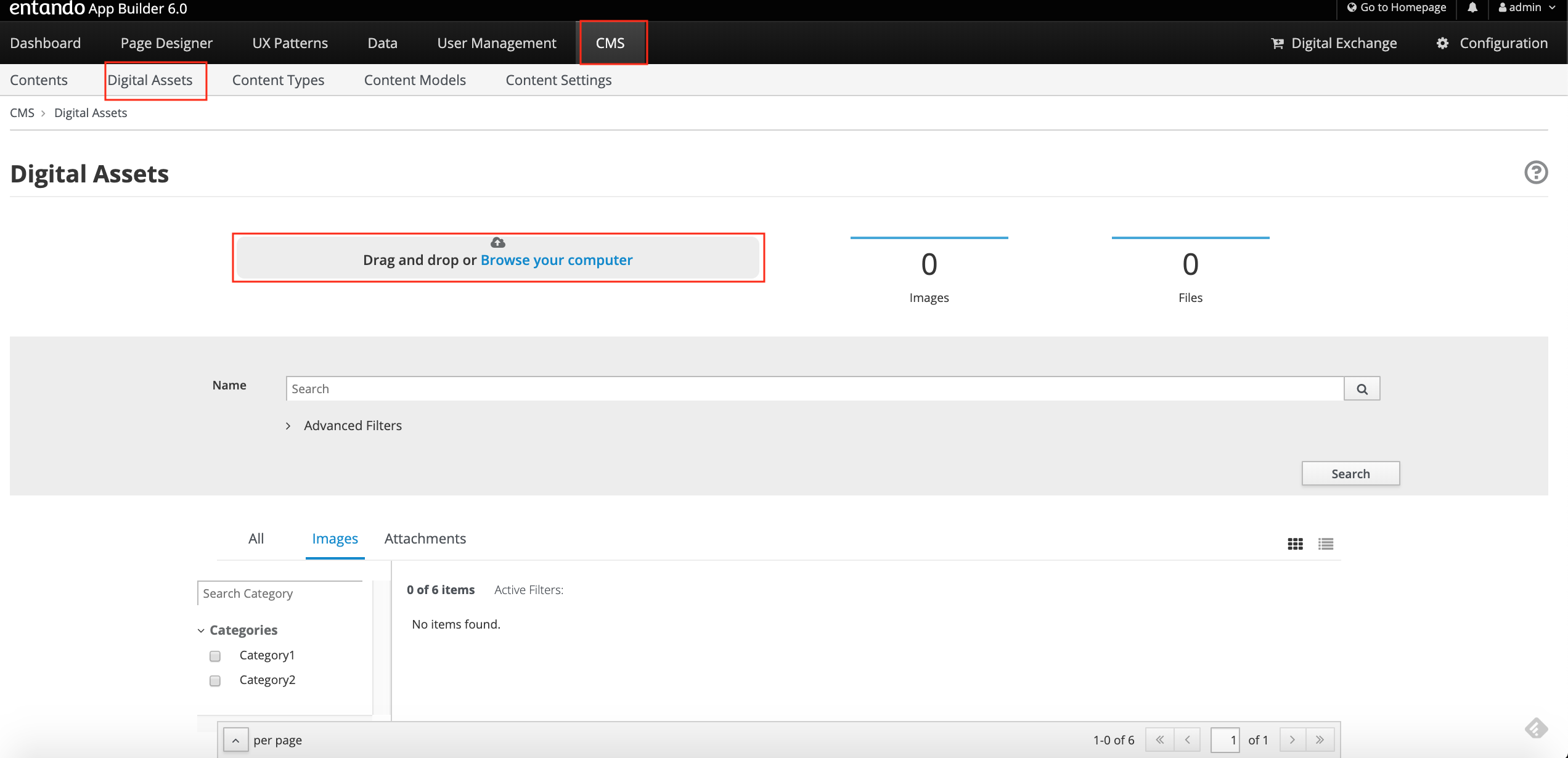
Task: Click the Search Category input field
Action: tap(280, 593)
